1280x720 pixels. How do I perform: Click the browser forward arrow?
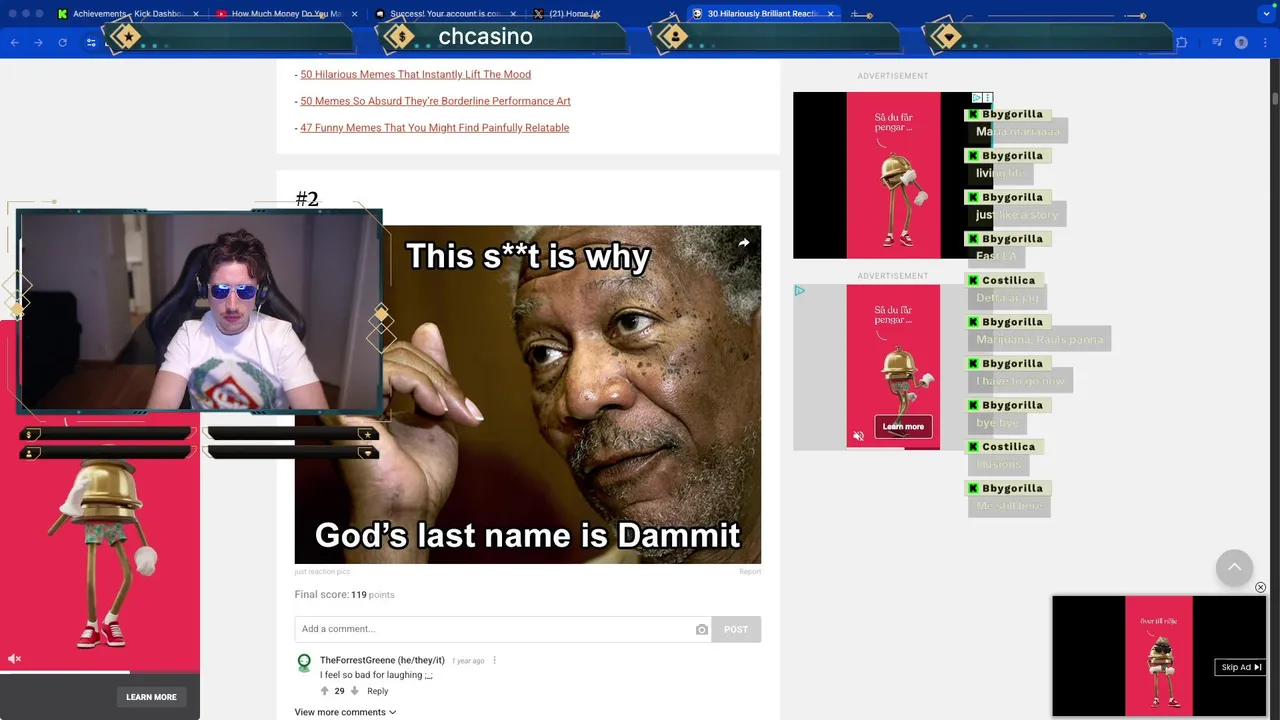coord(38,42)
